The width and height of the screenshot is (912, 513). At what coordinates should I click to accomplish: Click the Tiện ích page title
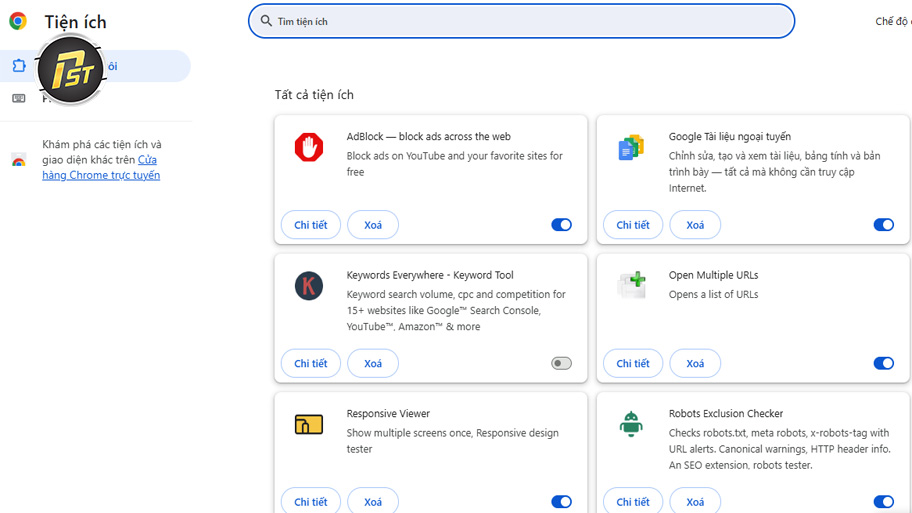(76, 22)
